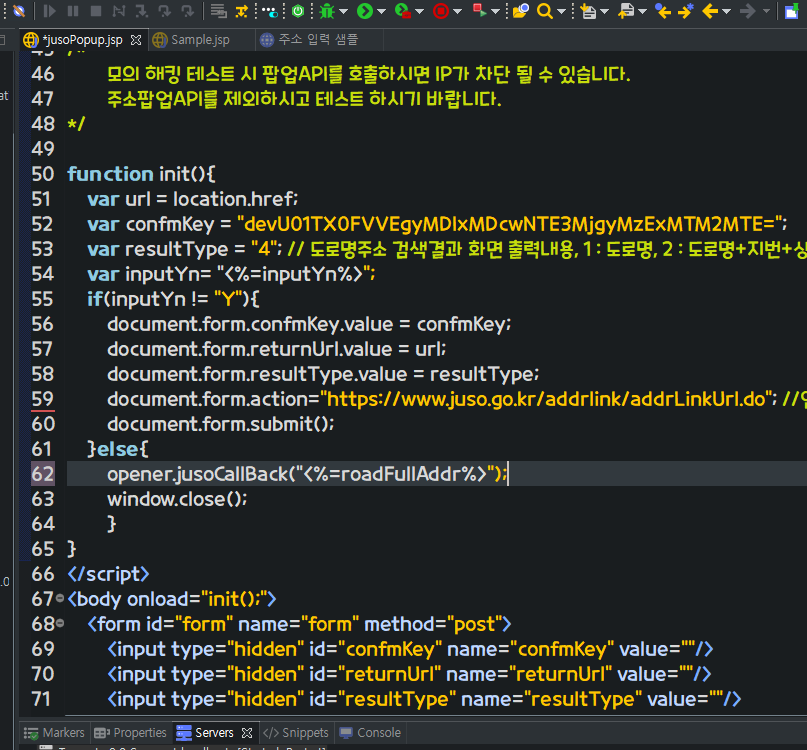Click the Skip All Breakpoints icon
This screenshot has height=750, width=807.
pos(19,10)
